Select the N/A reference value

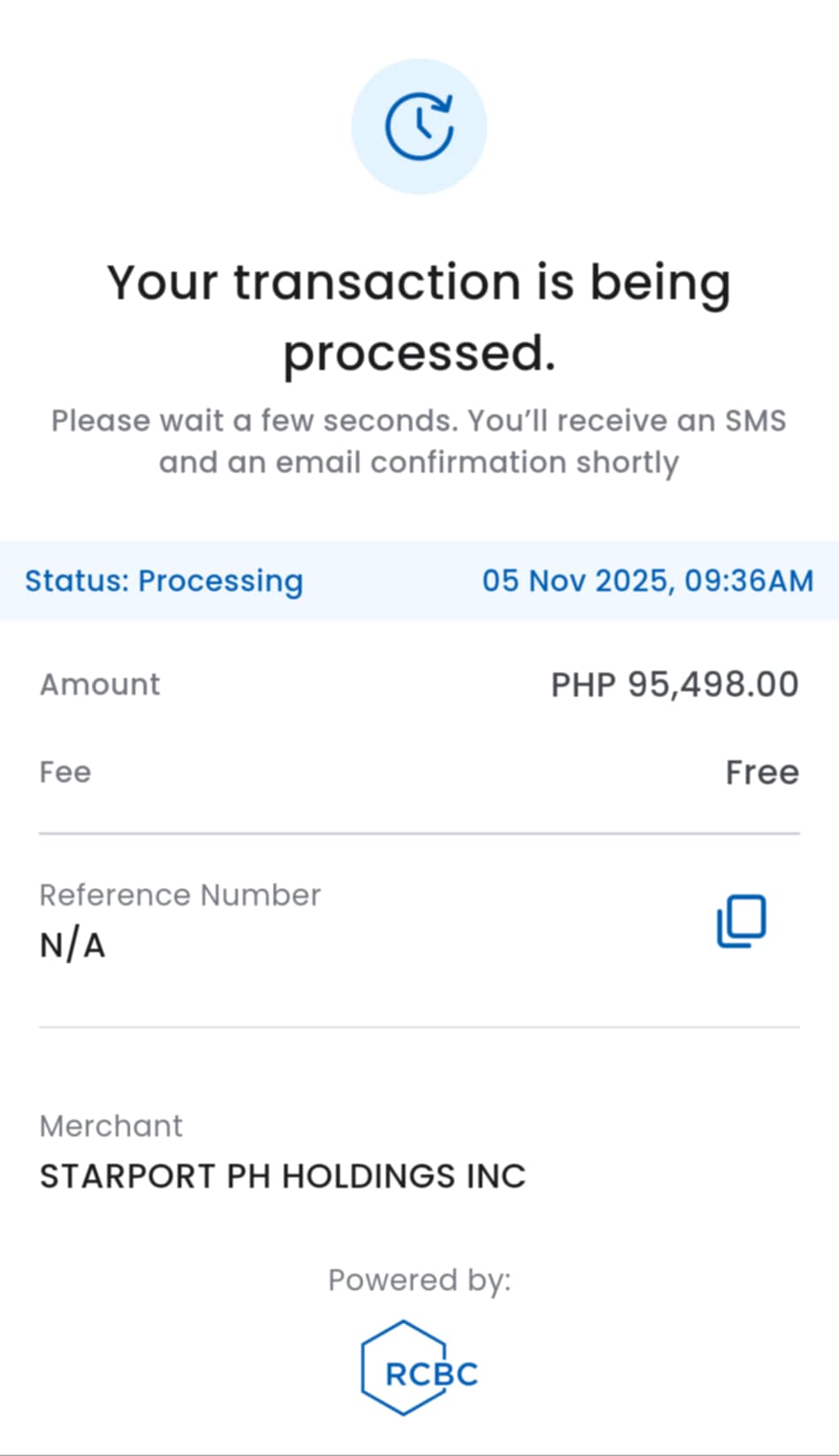73,945
